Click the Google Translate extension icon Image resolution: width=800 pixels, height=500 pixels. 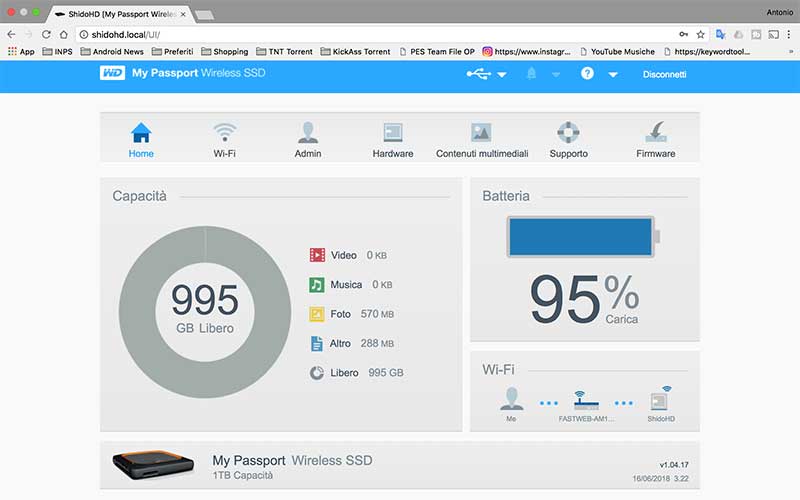tap(720, 35)
